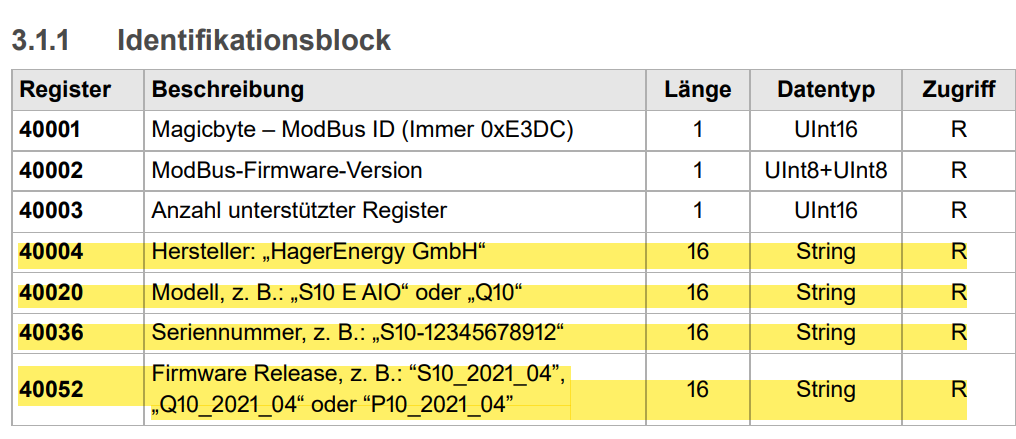1016x439 pixels.
Task: Click highlighted register number 40020
Action: click(x=50, y=292)
